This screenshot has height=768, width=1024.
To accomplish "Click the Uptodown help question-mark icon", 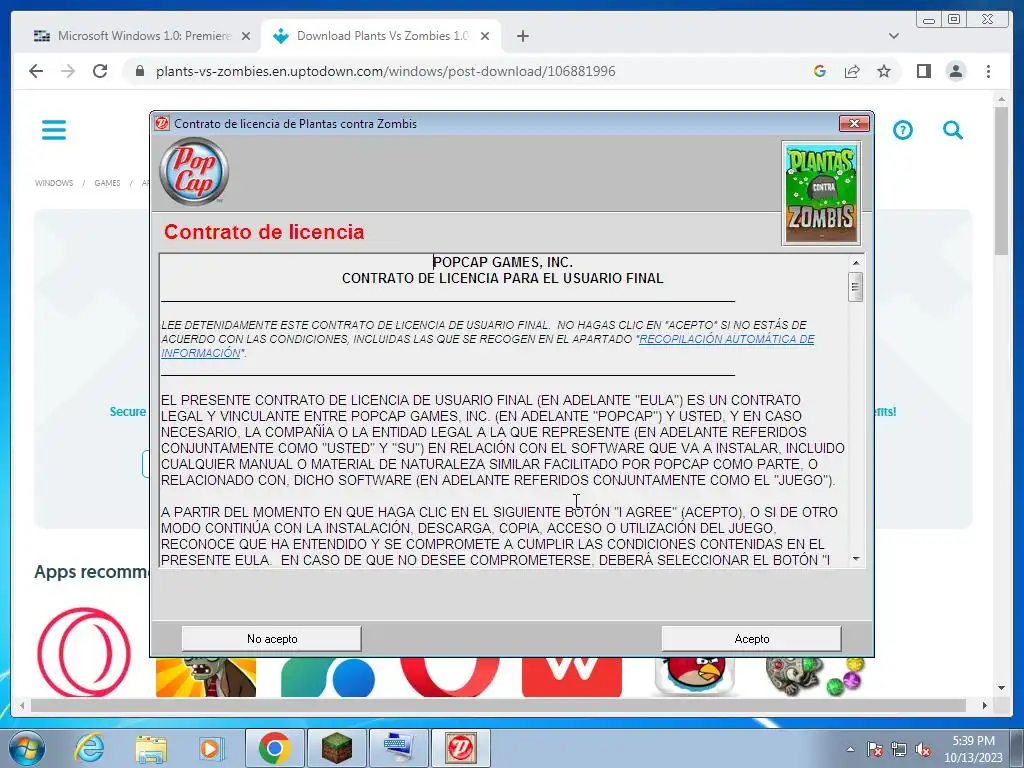I will click(x=903, y=130).
